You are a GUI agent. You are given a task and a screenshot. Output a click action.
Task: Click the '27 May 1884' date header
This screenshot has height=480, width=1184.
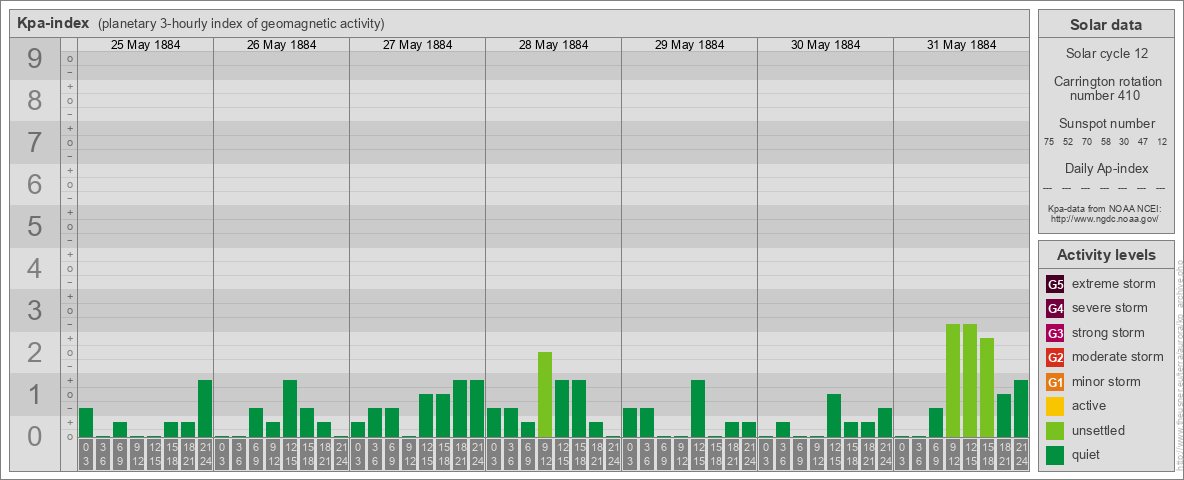pos(418,45)
